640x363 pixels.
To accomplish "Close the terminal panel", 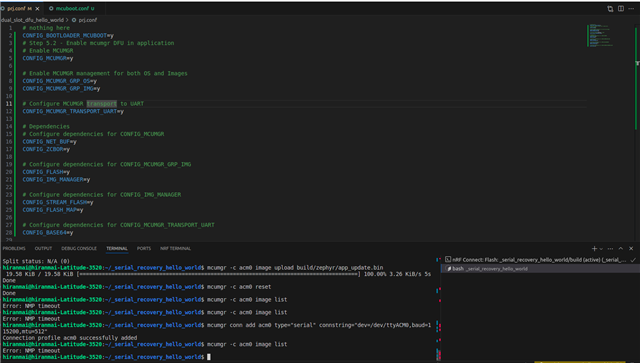I will [631, 248].
